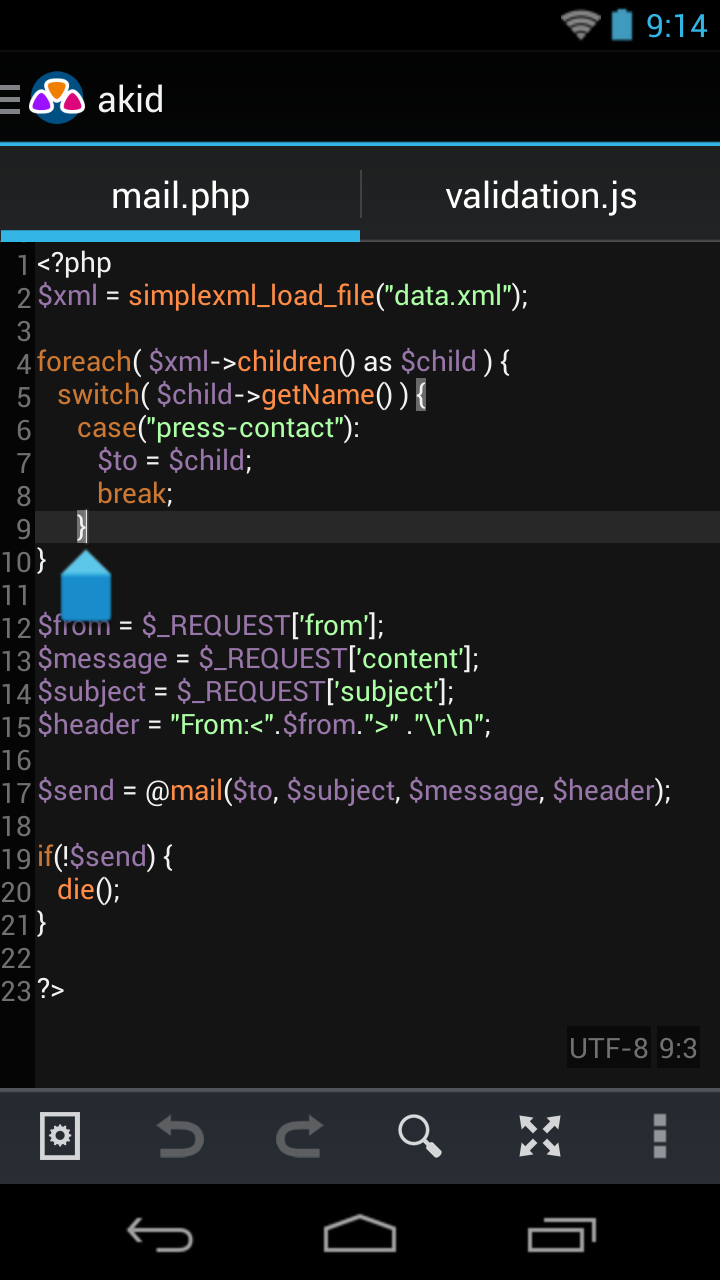Click the switch keyword on line 5
720x1280 pixels.
pyautogui.click(x=97, y=394)
